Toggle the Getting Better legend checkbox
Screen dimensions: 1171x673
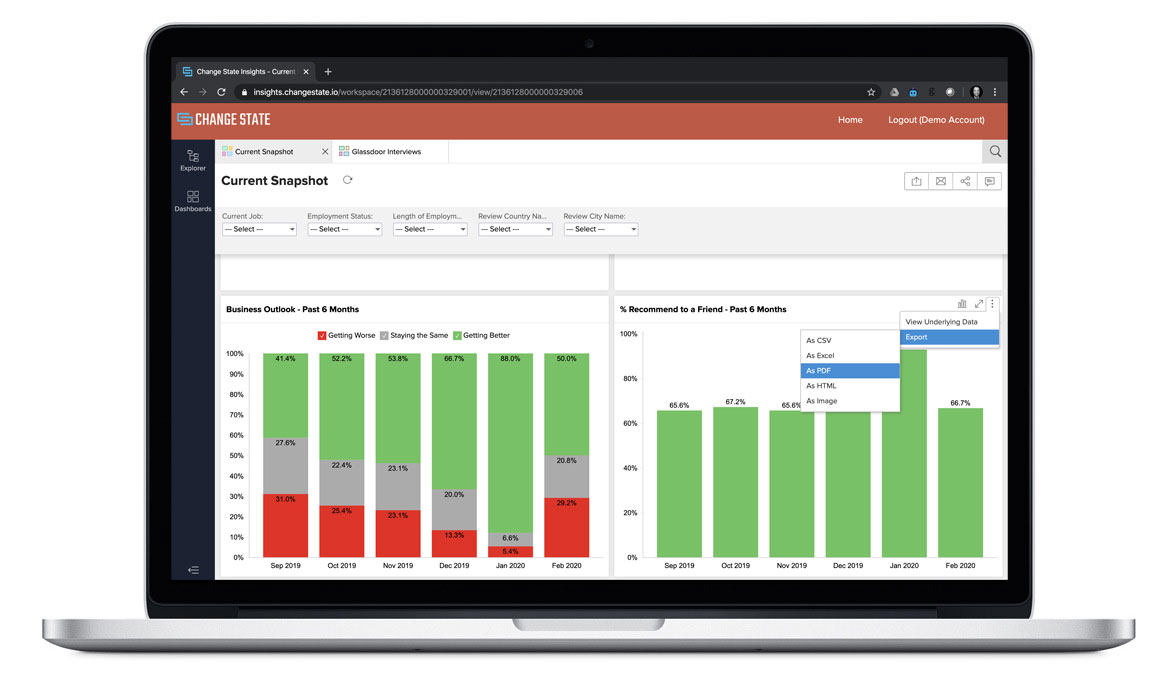click(x=457, y=335)
